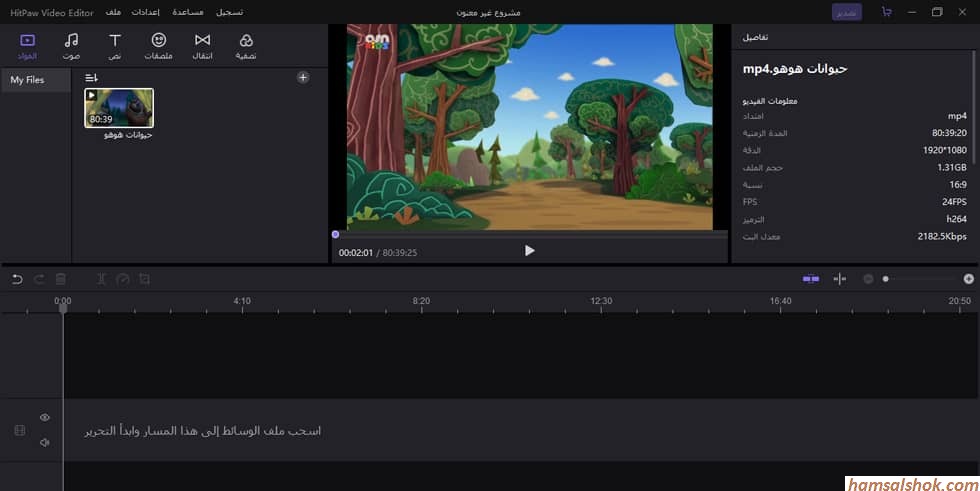Click the 1.31GB file size value
Screen dimensions: 980x491
pyautogui.click(x=951, y=167)
